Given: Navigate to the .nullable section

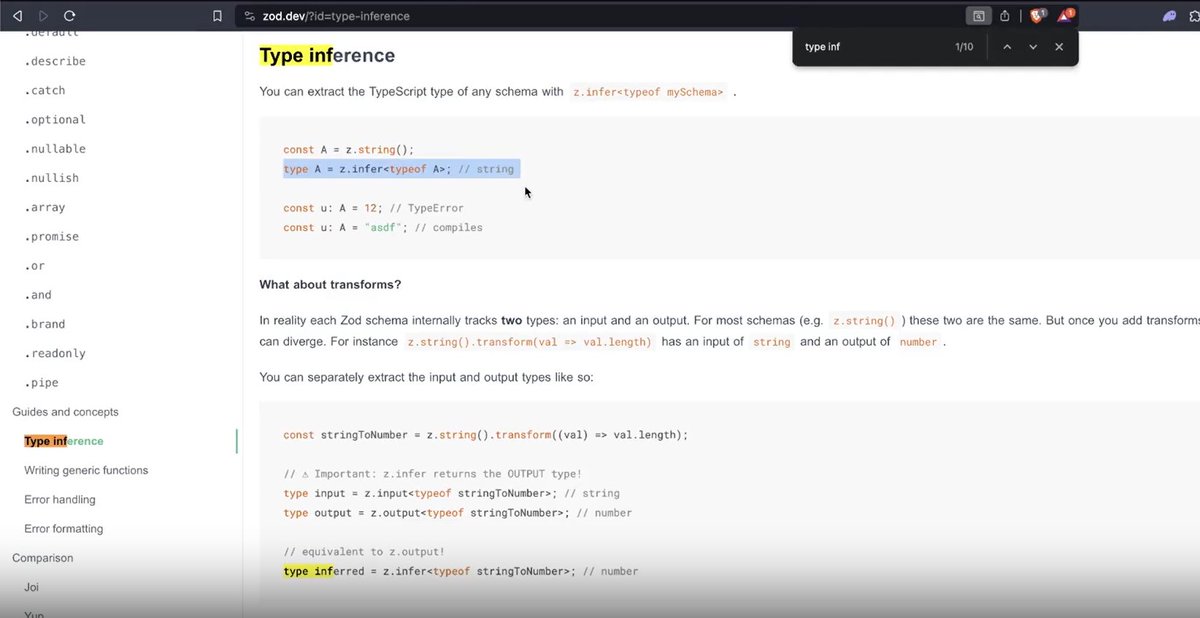Looking at the screenshot, I should point(55,149).
